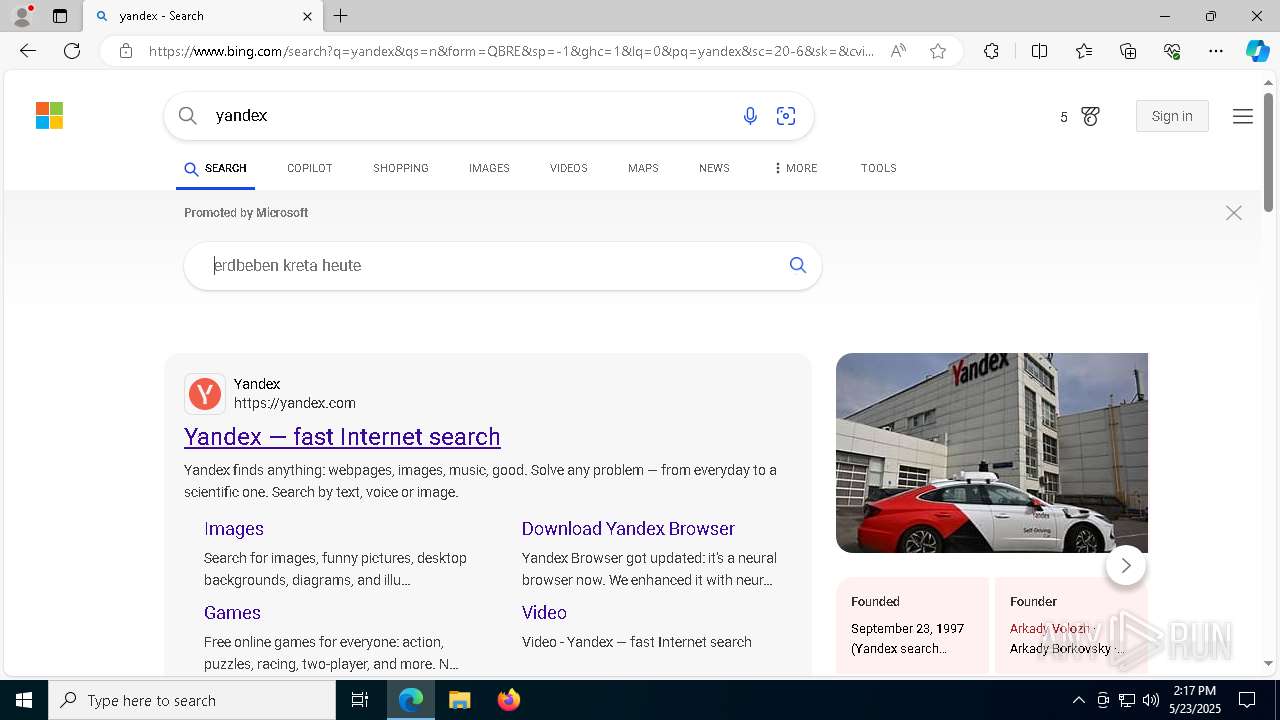This screenshot has height=720, width=1280.
Task: Open the Windows Start menu
Action: pyautogui.click(x=24, y=700)
